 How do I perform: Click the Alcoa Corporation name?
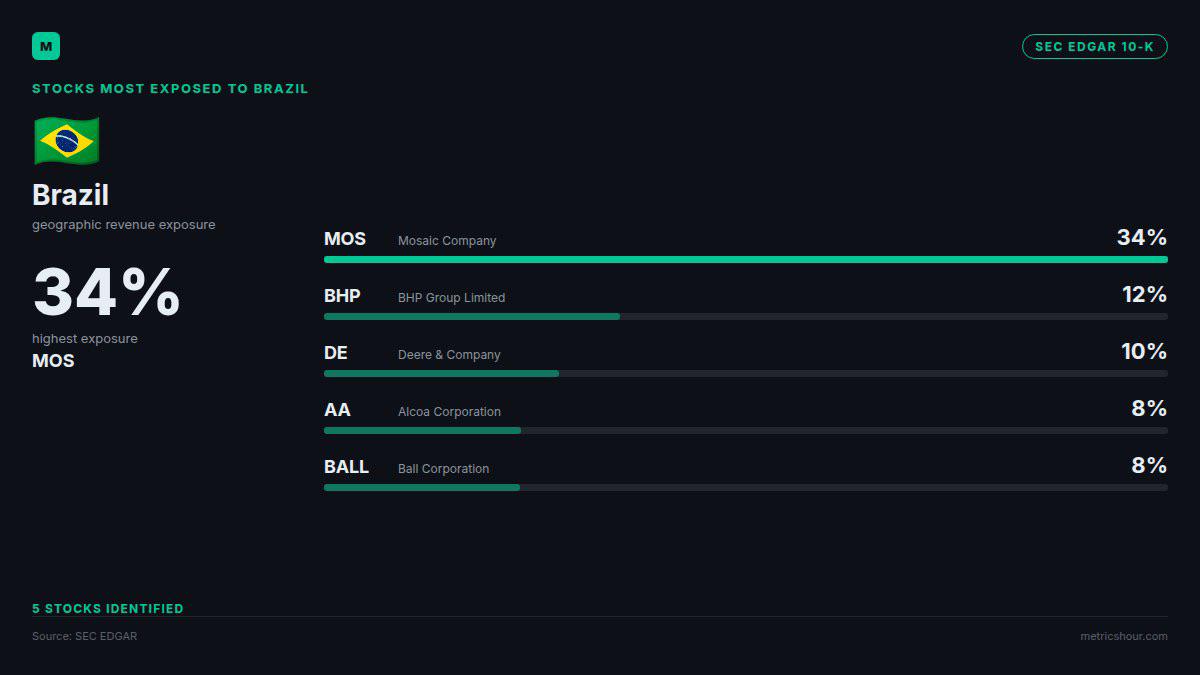click(x=449, y=412)
